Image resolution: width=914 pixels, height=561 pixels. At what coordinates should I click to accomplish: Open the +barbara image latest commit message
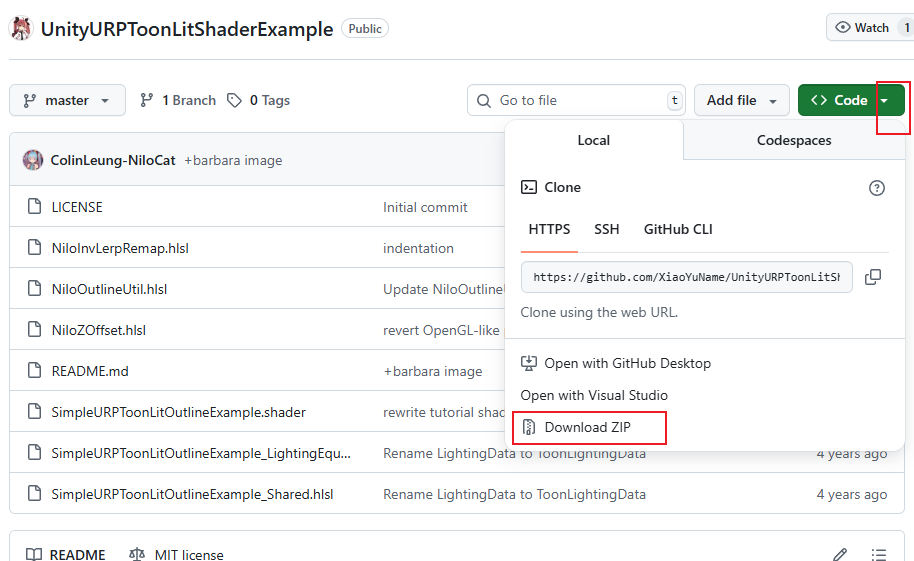pyautogui.click(x=233, y=160)
